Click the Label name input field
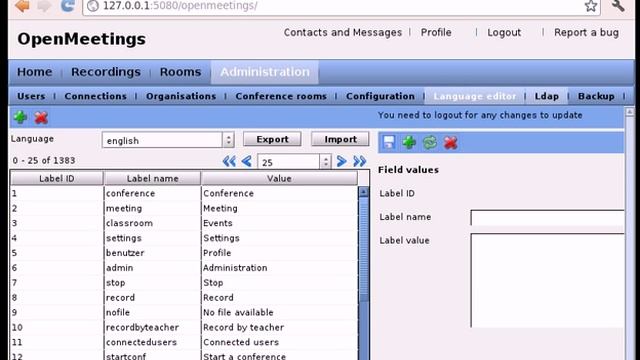Viewport: 640px width, 360px height. pos(547,218)
